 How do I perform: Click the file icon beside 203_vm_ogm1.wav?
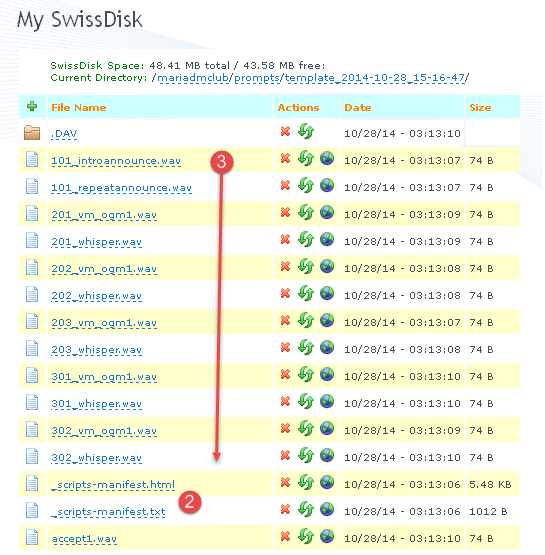click(x=32, y=321)
